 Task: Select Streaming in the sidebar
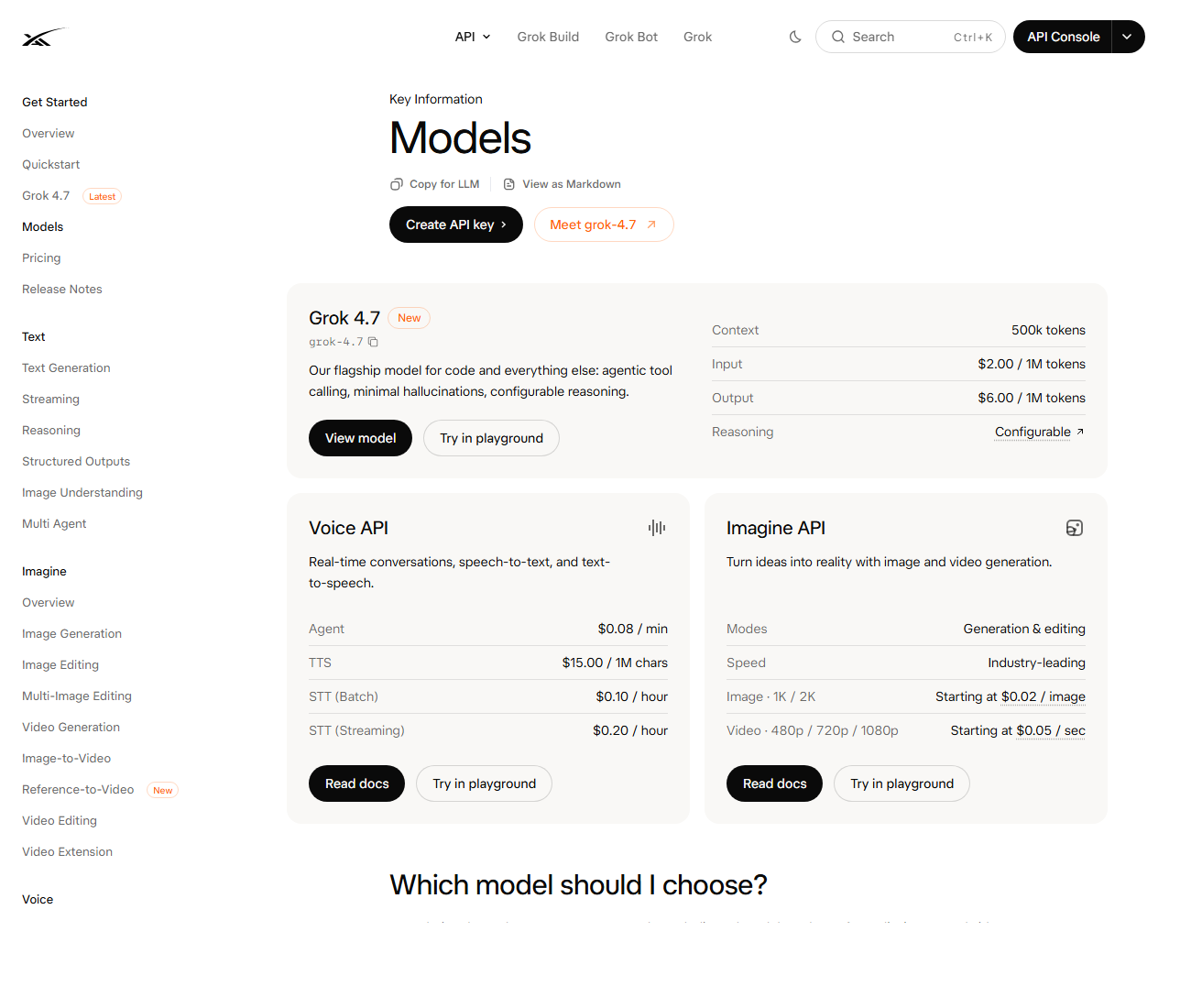pos(50,400)
